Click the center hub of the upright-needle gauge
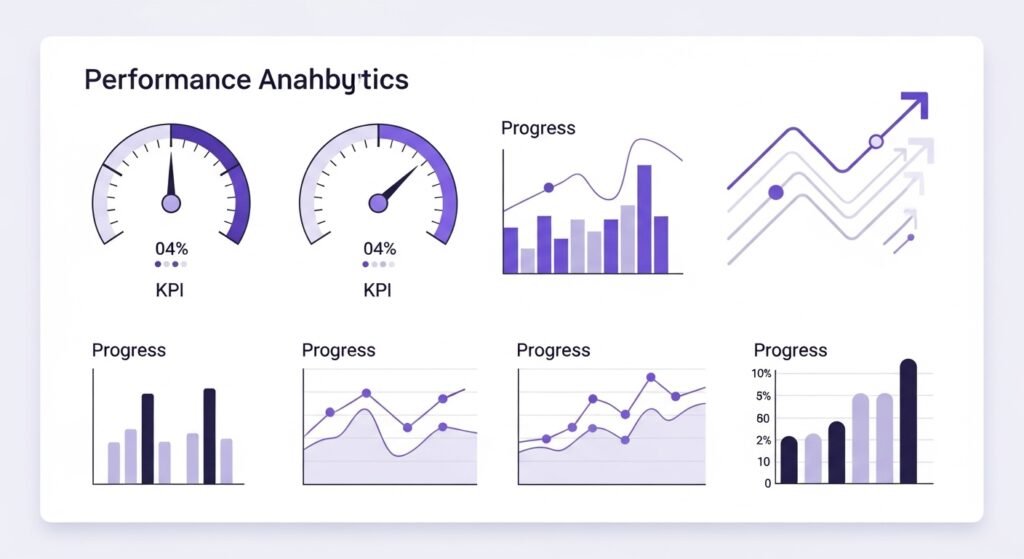Screen dimensions: 1024x559 [171, 203]
